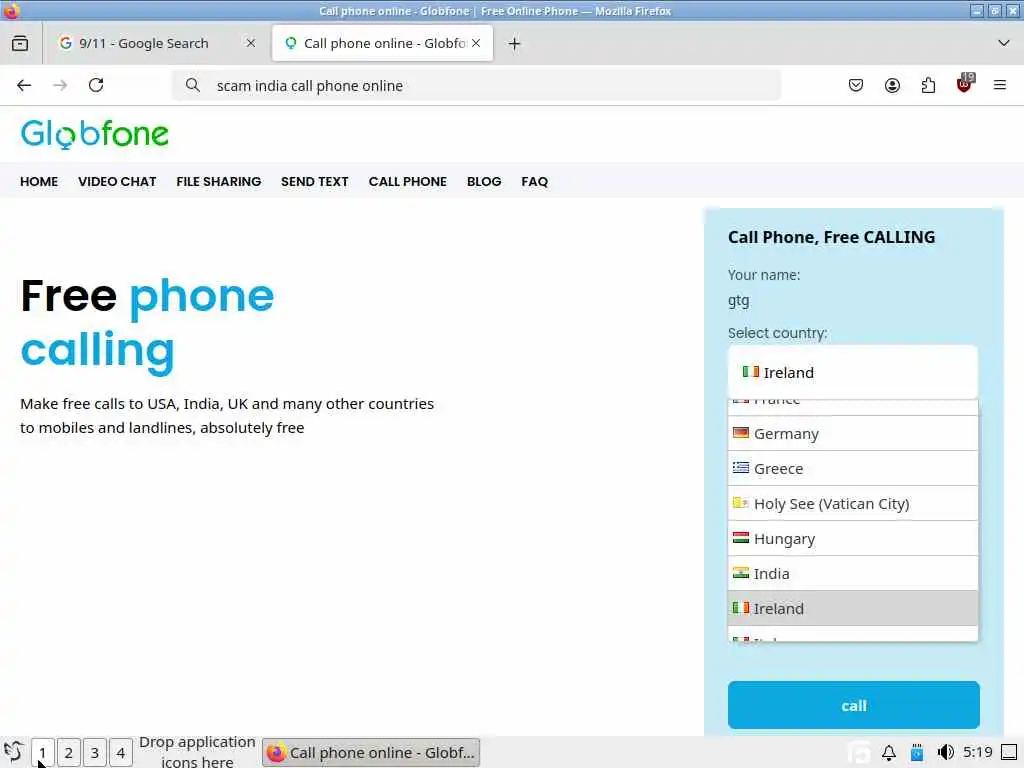1024x768 pixels.
Task: Open the FAQ page
Action: [x=534, y=182]
